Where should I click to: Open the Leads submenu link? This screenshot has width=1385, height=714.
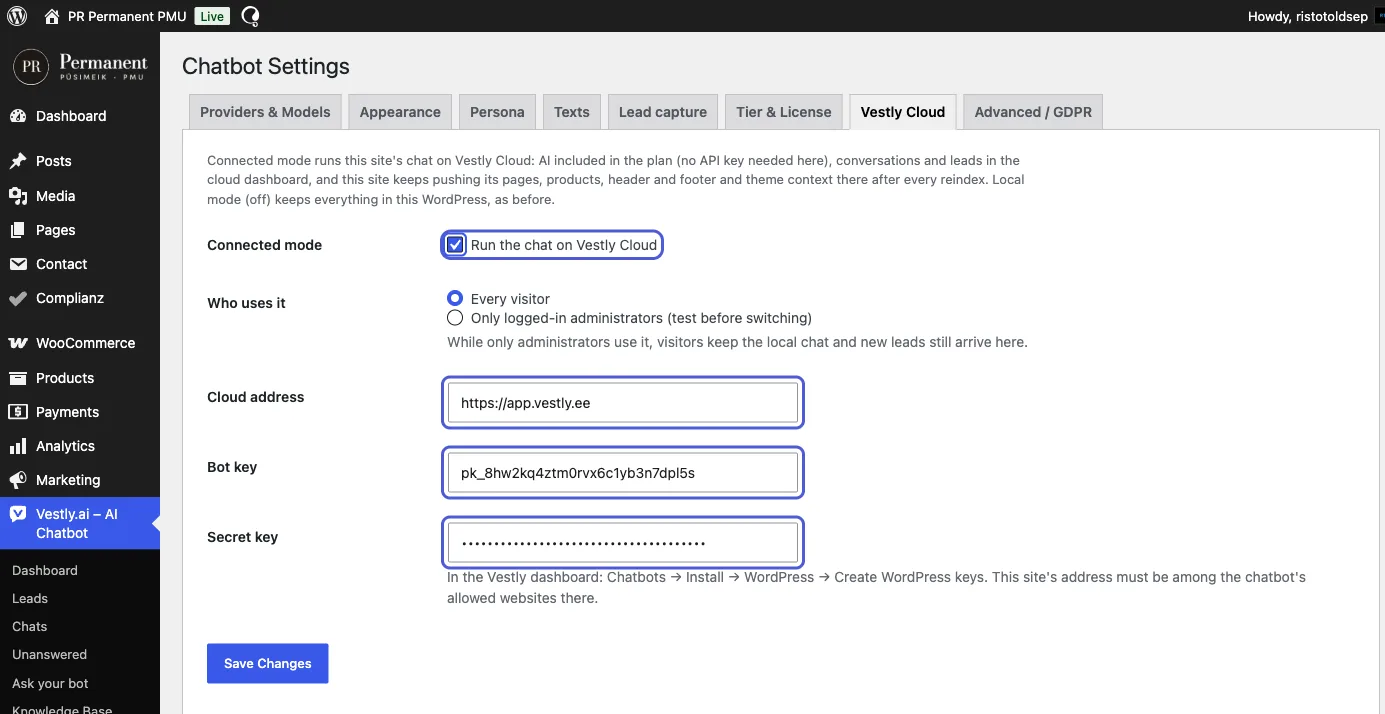pyautogui.click(x=30, y=598)
